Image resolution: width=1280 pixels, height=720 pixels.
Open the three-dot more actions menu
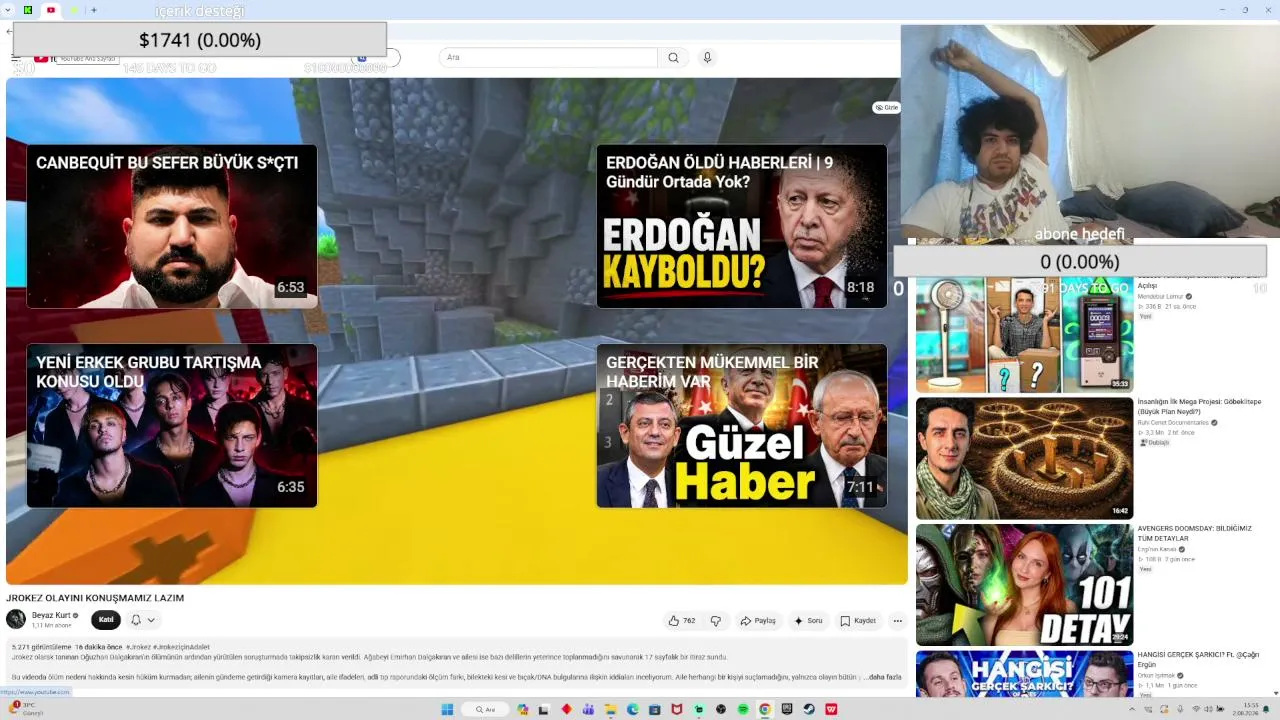(x=897, y=621)
